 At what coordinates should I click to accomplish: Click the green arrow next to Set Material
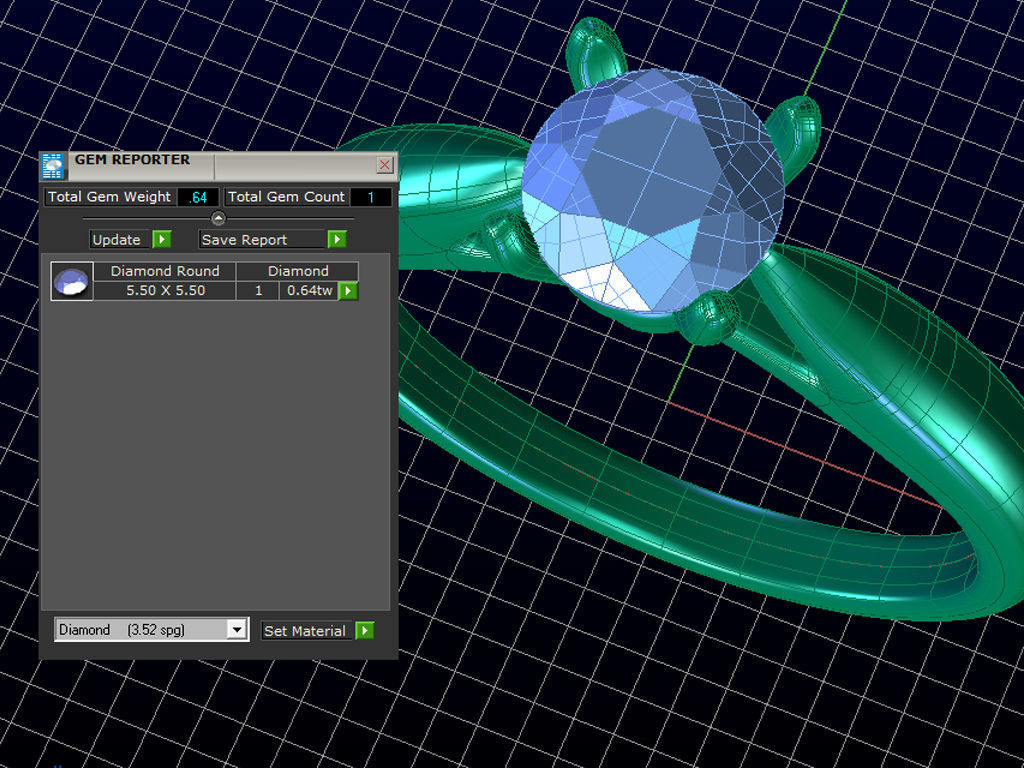364,630
